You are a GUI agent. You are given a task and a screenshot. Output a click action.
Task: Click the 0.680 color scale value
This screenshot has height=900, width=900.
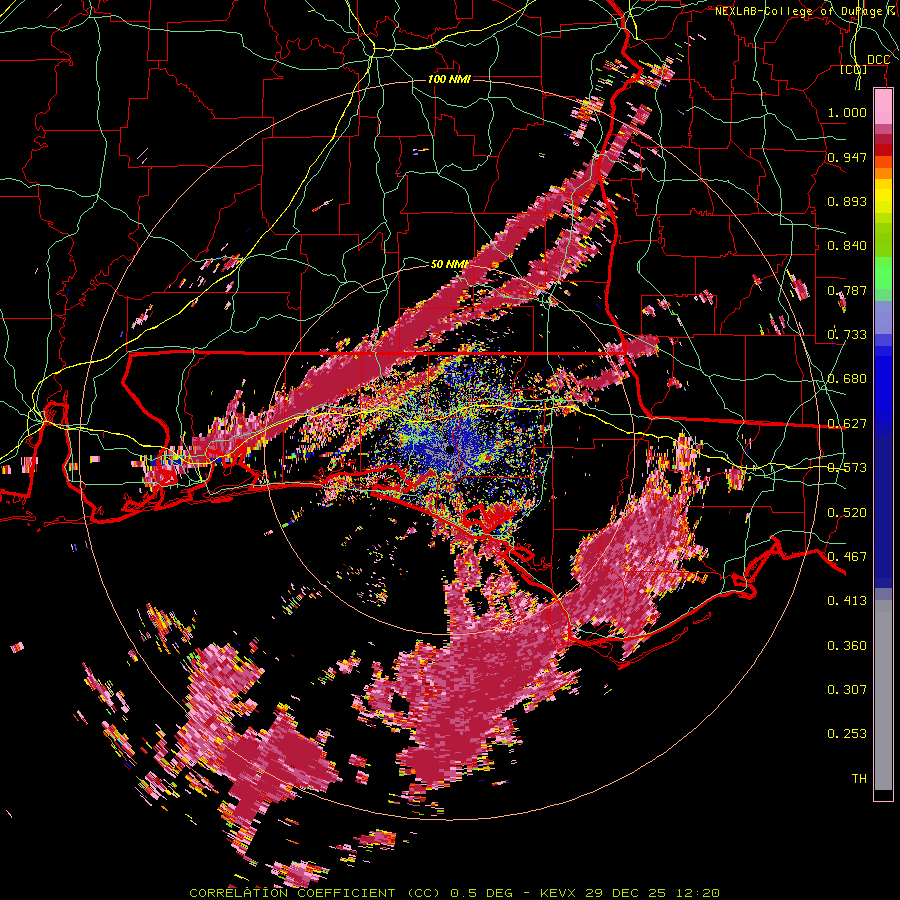pyautogui.click(x=847, y=379)
